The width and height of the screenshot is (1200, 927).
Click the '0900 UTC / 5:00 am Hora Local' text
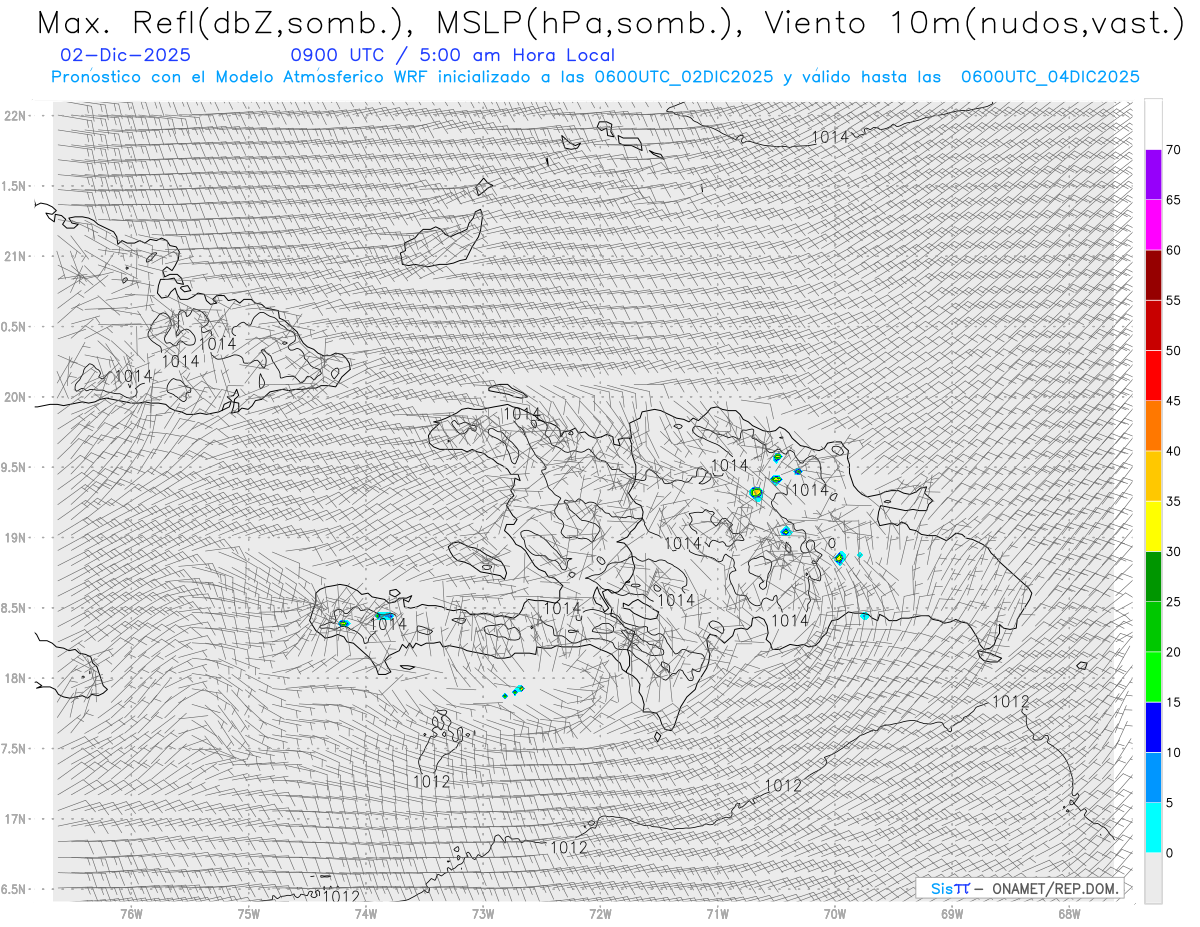click(452, 55)
